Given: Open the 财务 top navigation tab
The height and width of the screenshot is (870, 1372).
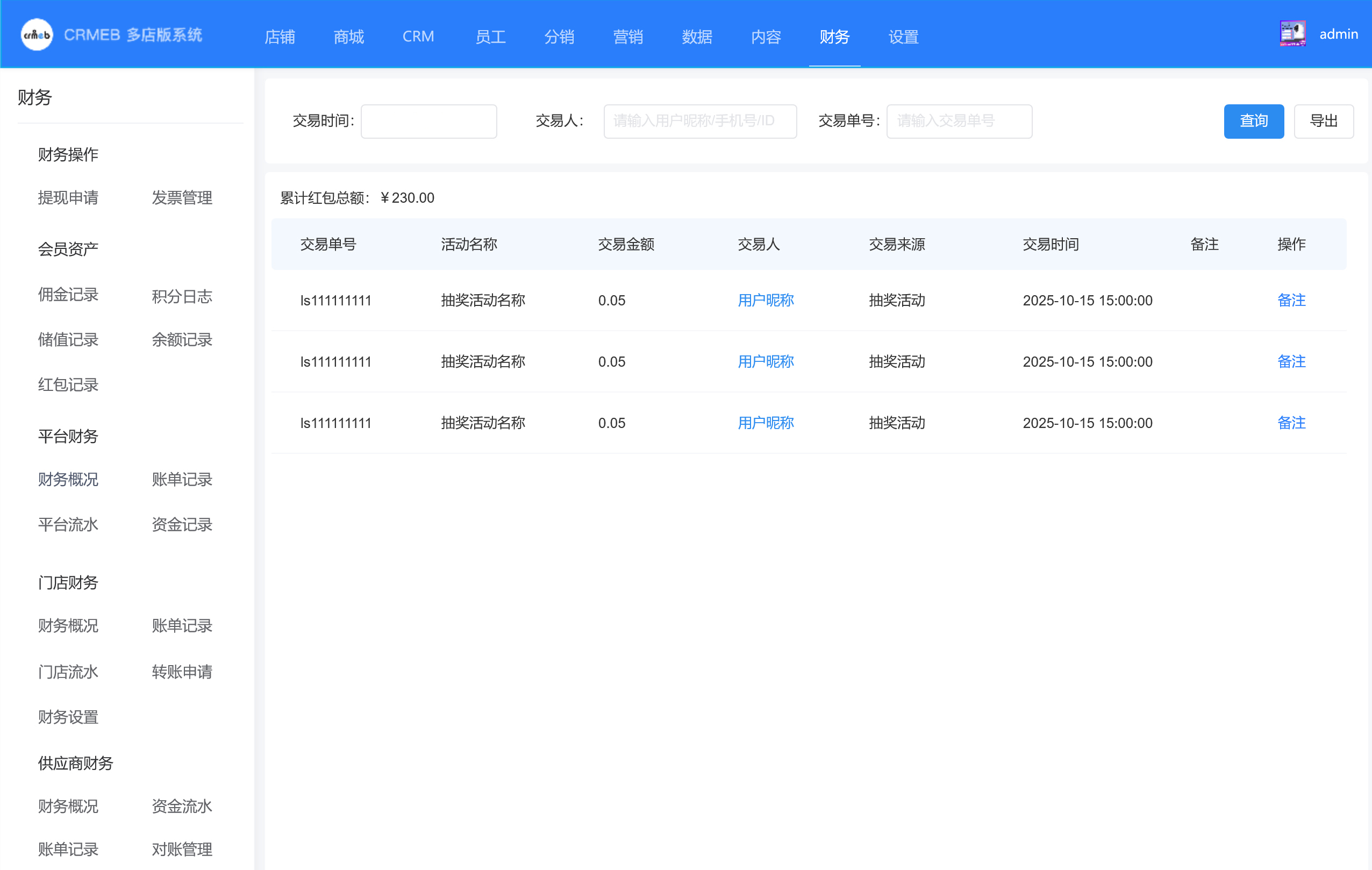Looking at the screenshot, I should click(834, 37).
